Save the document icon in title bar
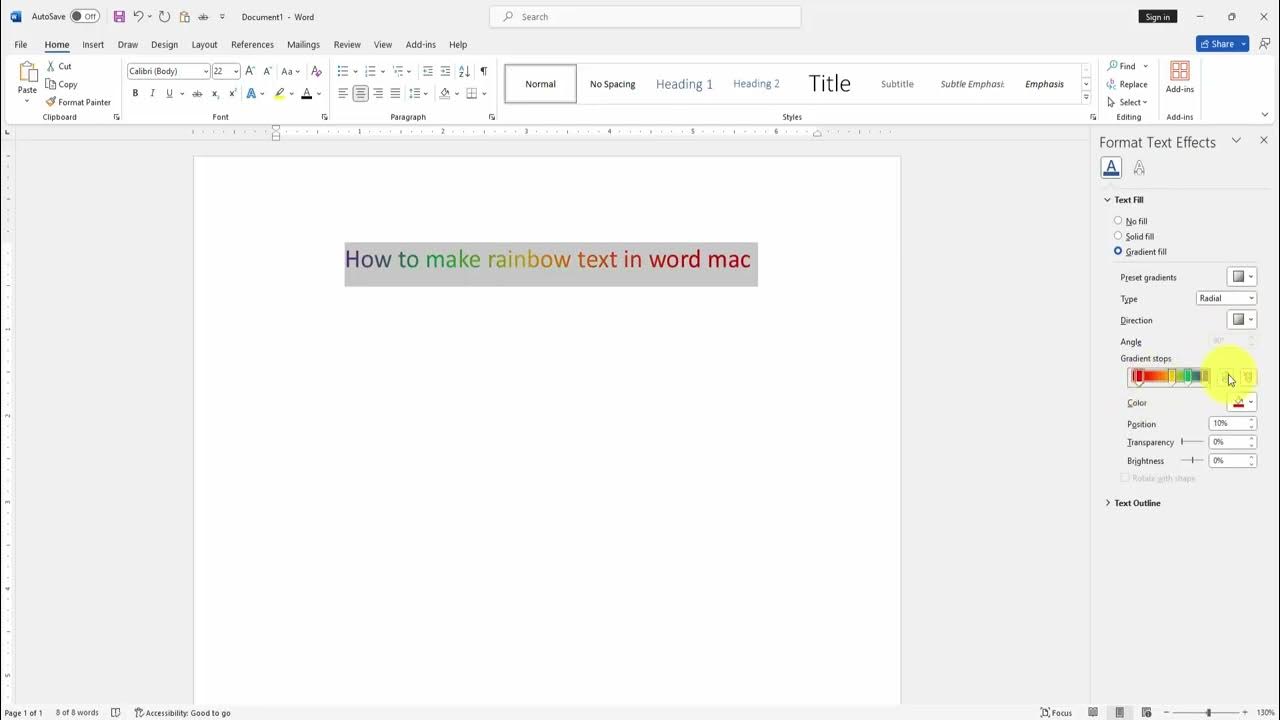 (119, 17)
